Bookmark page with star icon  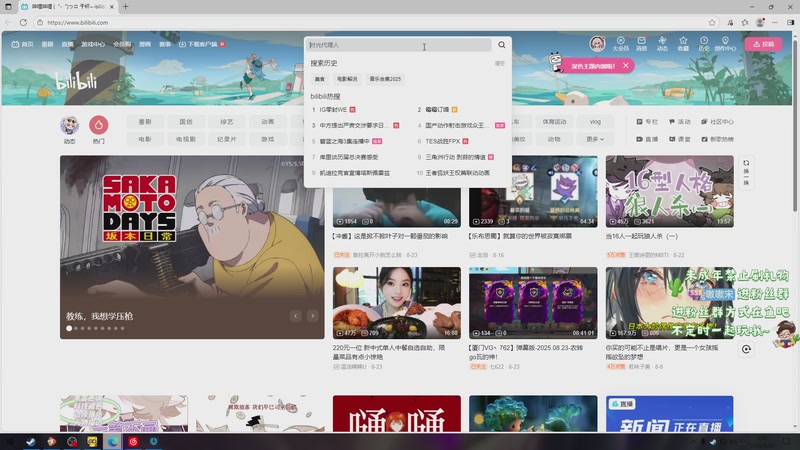712,22
